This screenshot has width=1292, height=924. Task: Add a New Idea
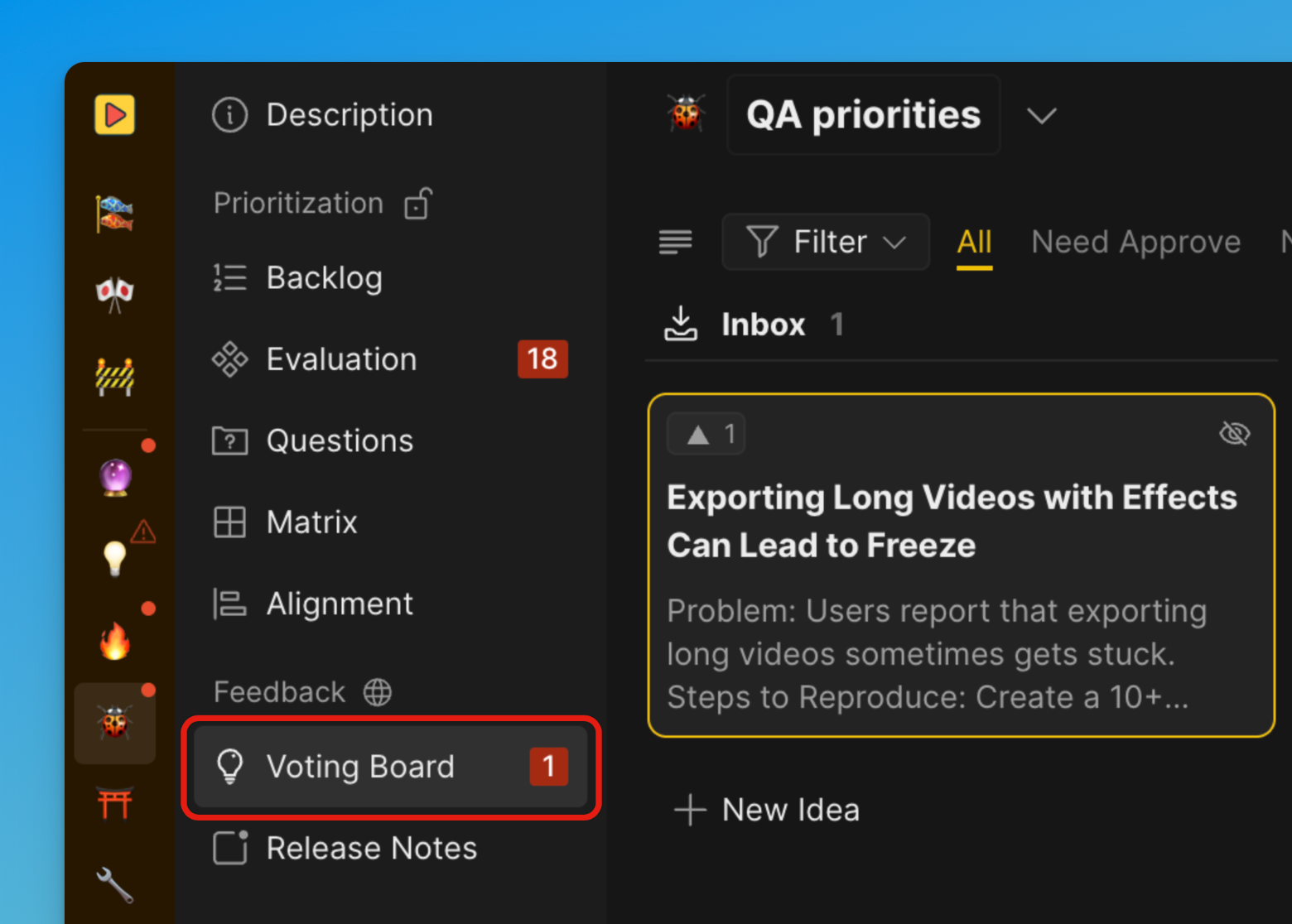coord(768,810)
